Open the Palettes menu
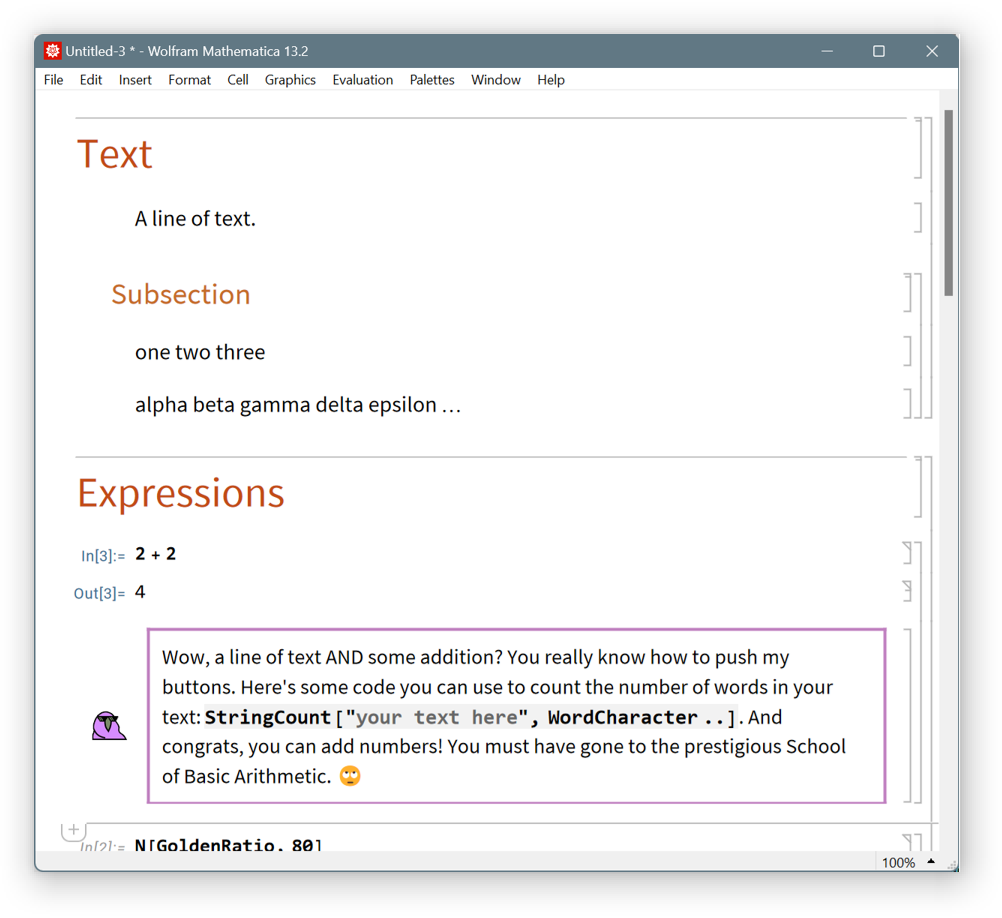This screenshot has height=918, width=1002. coord(432,80)
